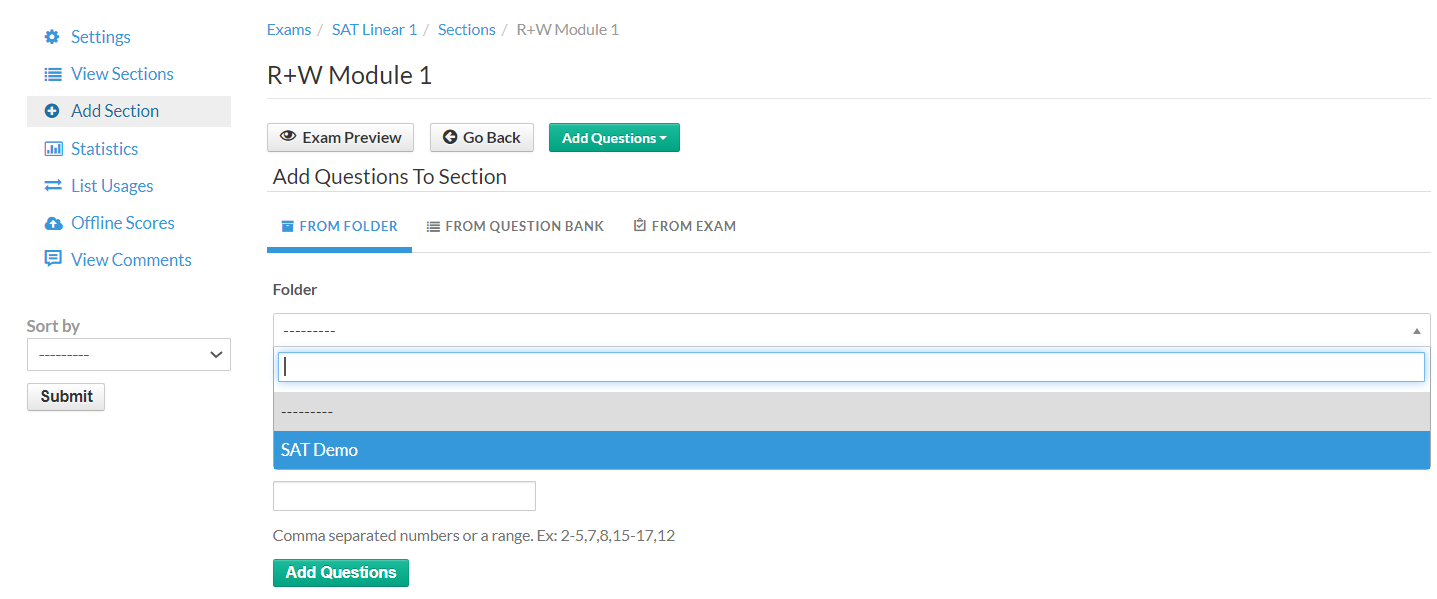Click the Folder field label
Image resolution: width=1437 pixels, height=599 pixels.
pos(295,290)
